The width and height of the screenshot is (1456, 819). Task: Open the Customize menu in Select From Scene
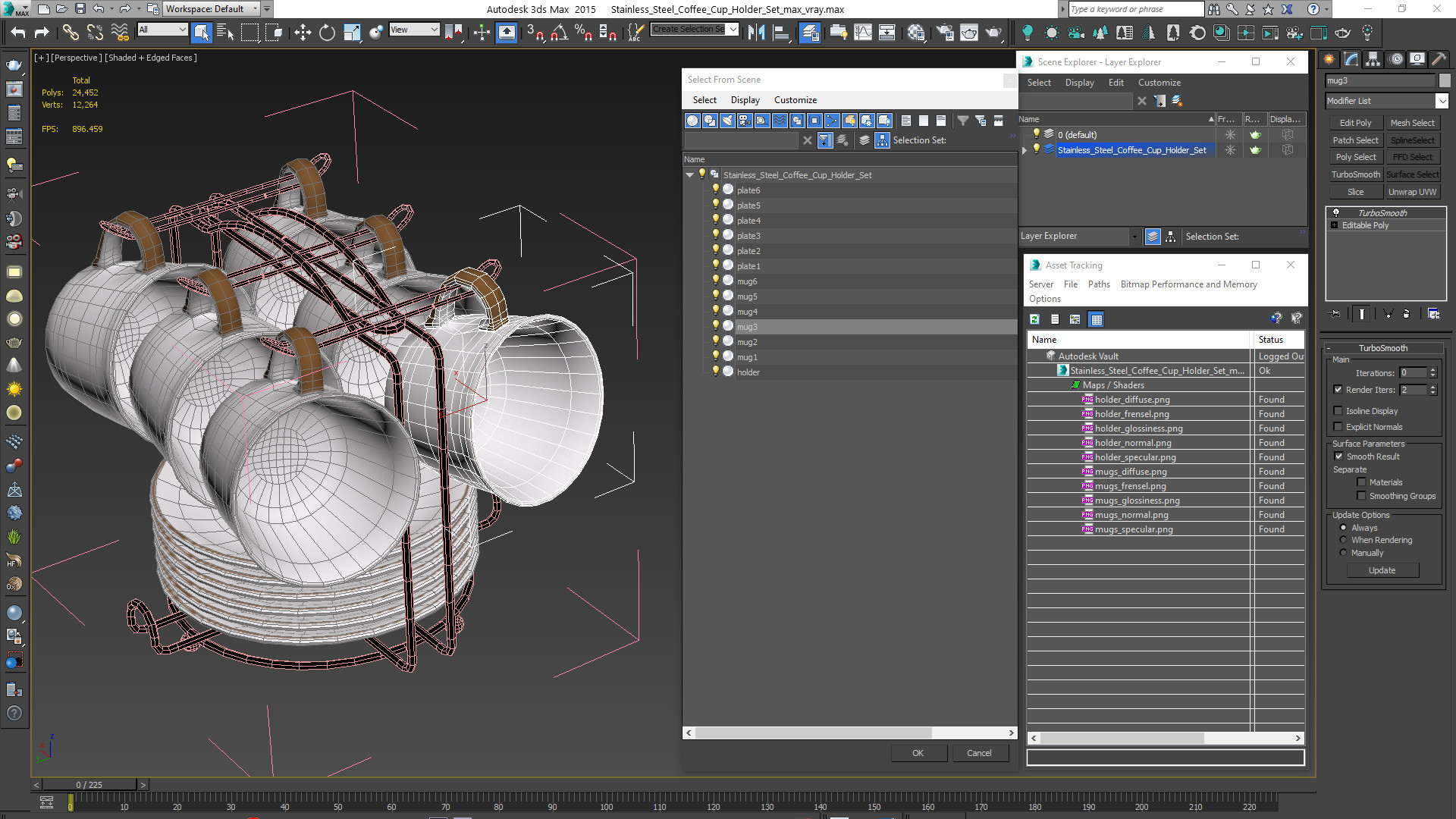click(x=795, y=100)
